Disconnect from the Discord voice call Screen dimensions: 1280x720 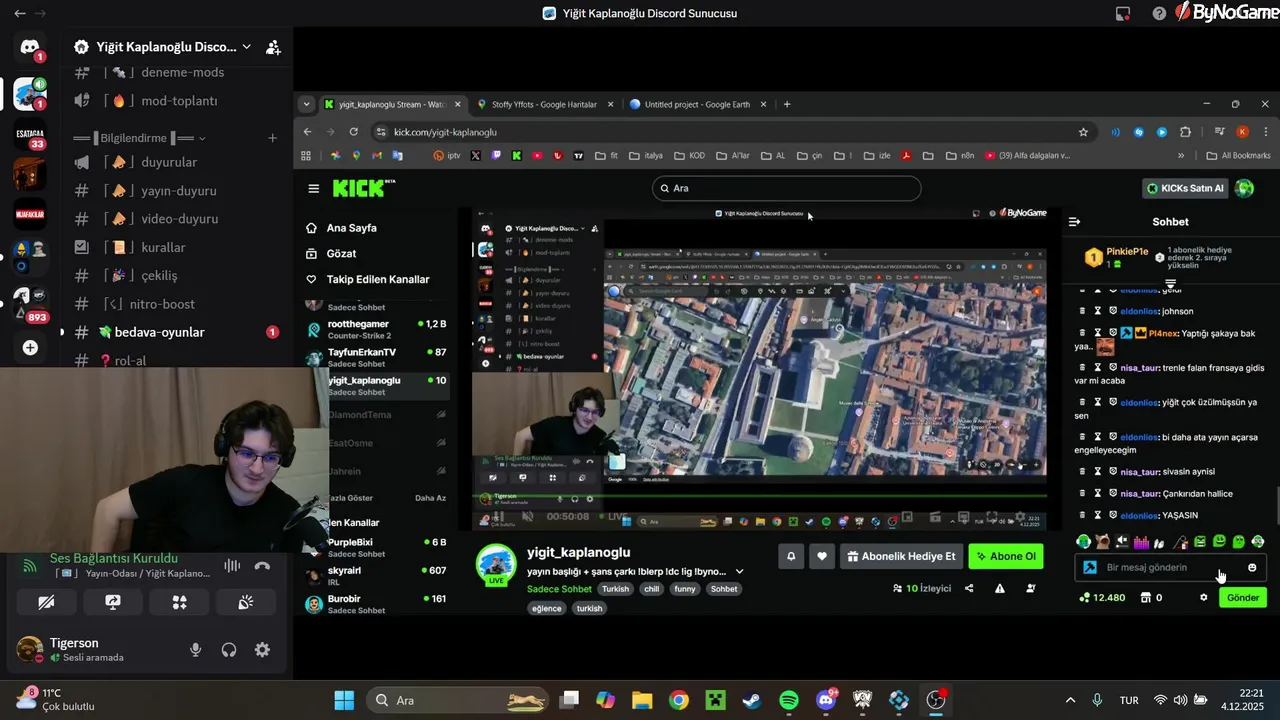pos(262,566)
